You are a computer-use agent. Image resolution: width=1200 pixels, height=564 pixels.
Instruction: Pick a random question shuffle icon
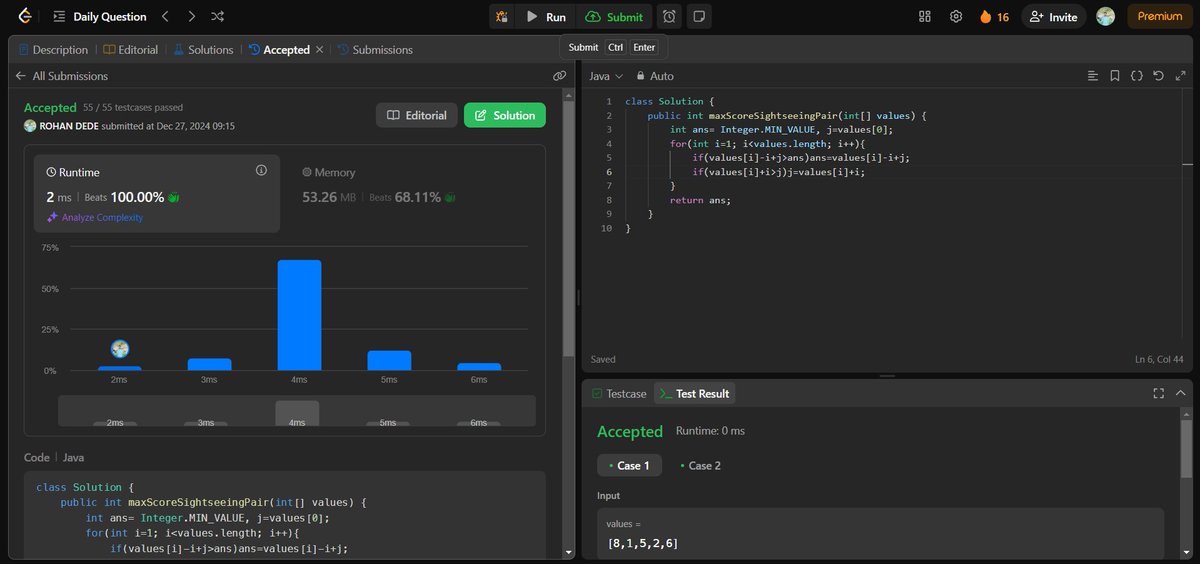point(218,17)
